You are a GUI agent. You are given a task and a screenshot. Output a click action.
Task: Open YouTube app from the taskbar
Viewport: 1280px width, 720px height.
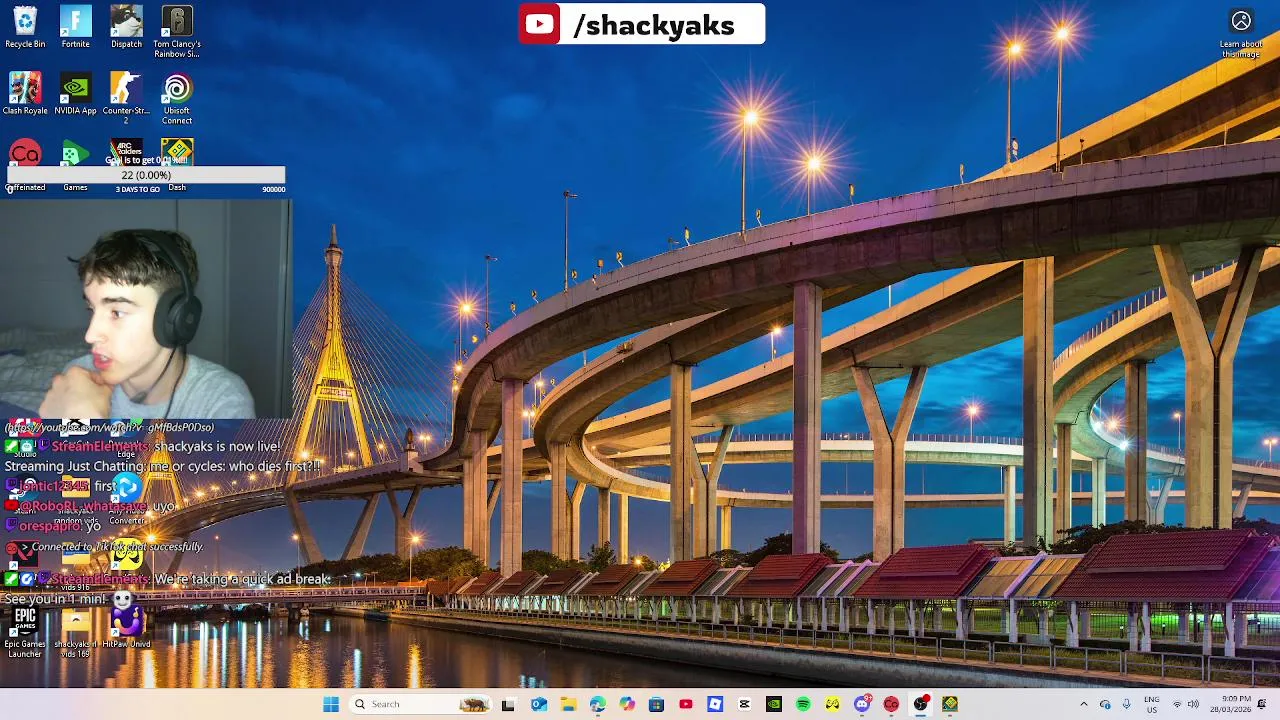tap(686, 704)
